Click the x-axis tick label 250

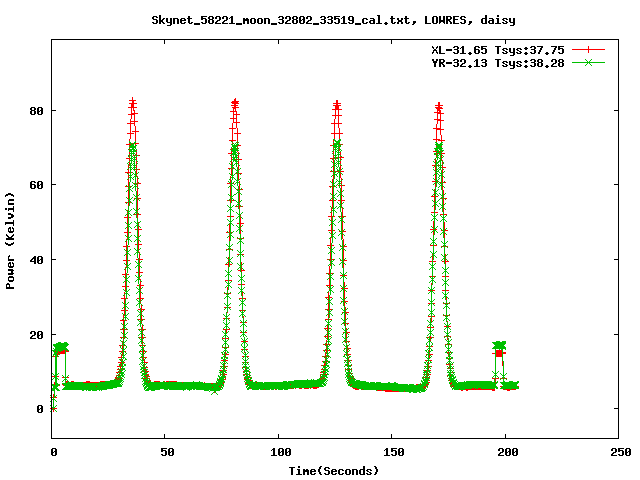click(620, 452)
